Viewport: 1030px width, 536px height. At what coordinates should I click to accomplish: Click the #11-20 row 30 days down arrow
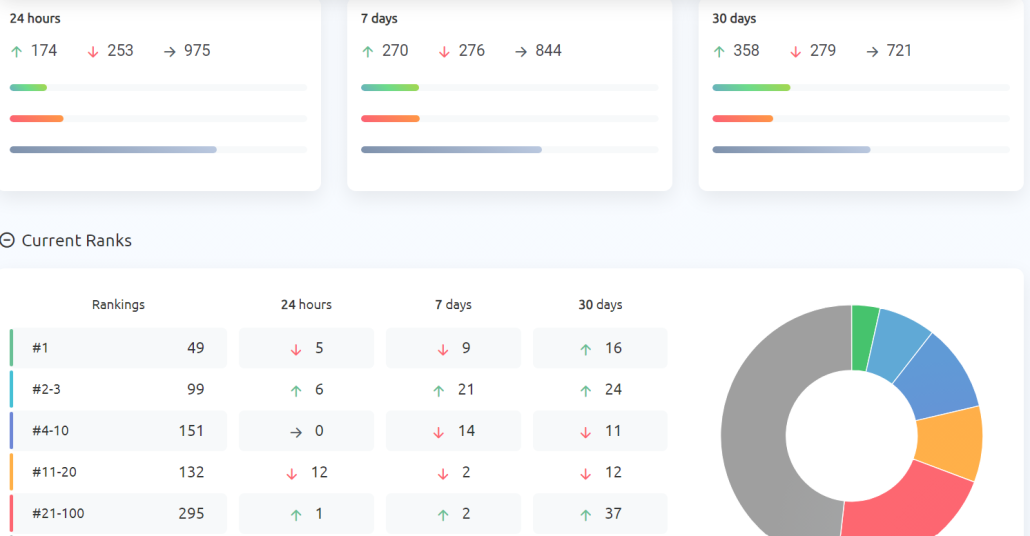coord(586,474)
